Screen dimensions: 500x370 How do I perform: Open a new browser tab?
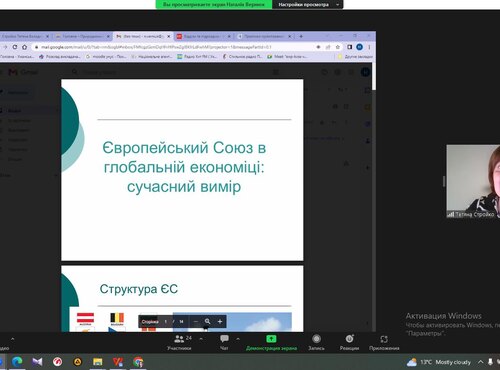point(301,36)
